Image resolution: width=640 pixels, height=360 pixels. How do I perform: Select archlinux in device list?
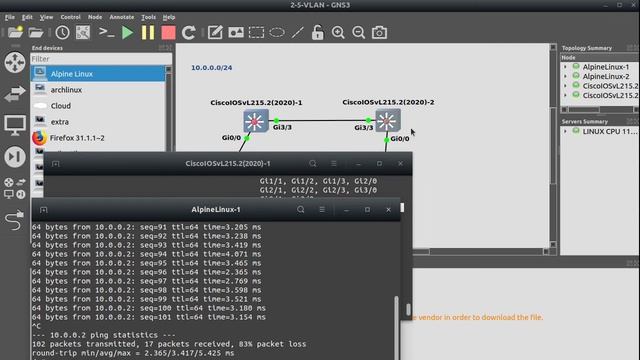[98, 90]
